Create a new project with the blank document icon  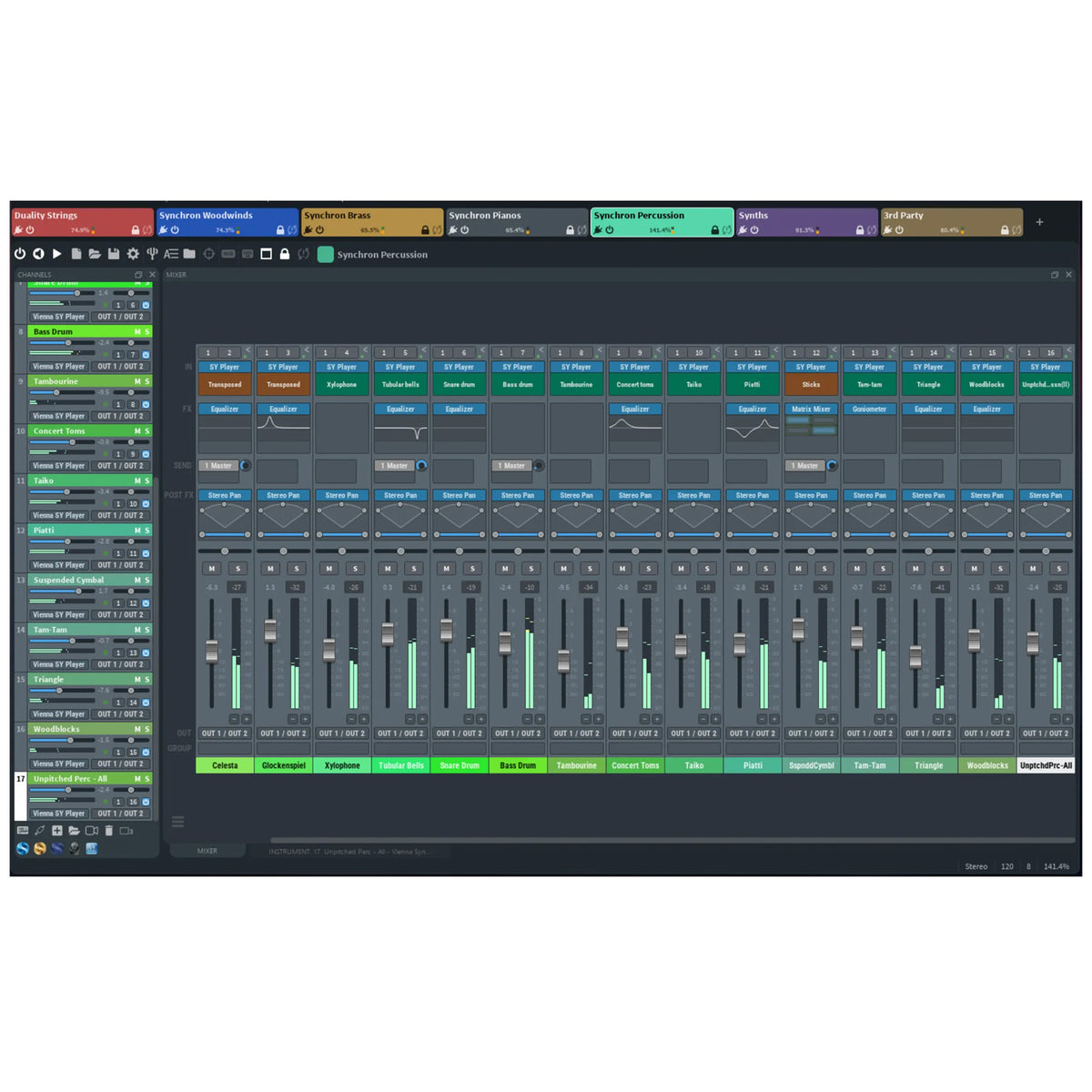[x=76, y=254]
